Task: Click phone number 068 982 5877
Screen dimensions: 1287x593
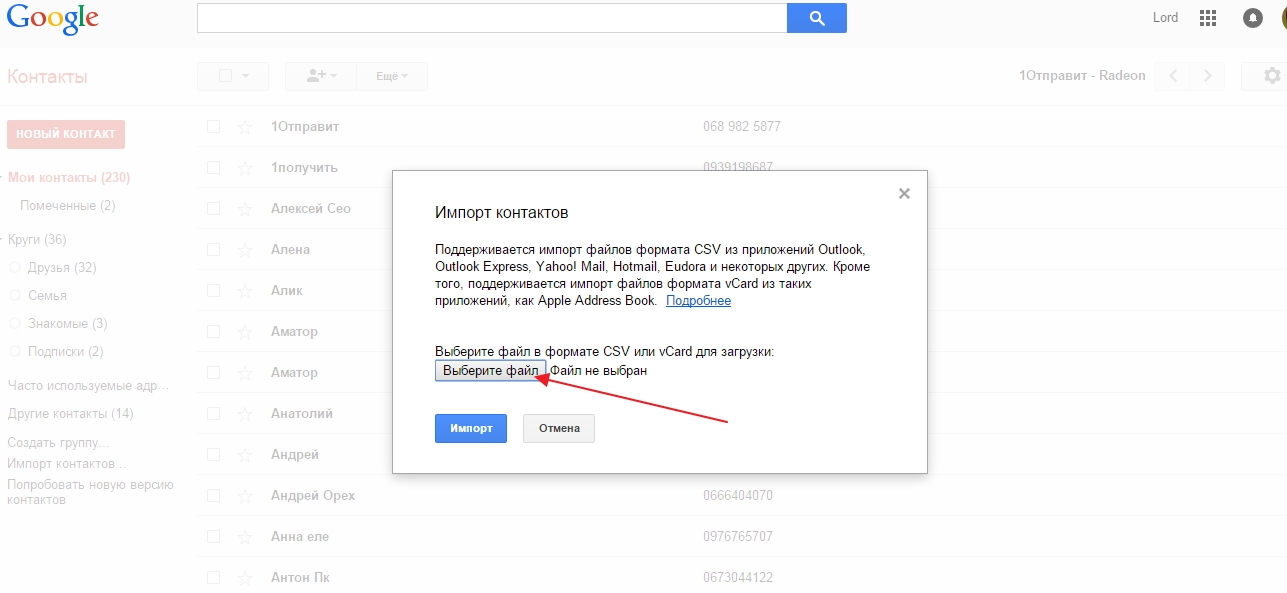Action: (x=742, y=127)
